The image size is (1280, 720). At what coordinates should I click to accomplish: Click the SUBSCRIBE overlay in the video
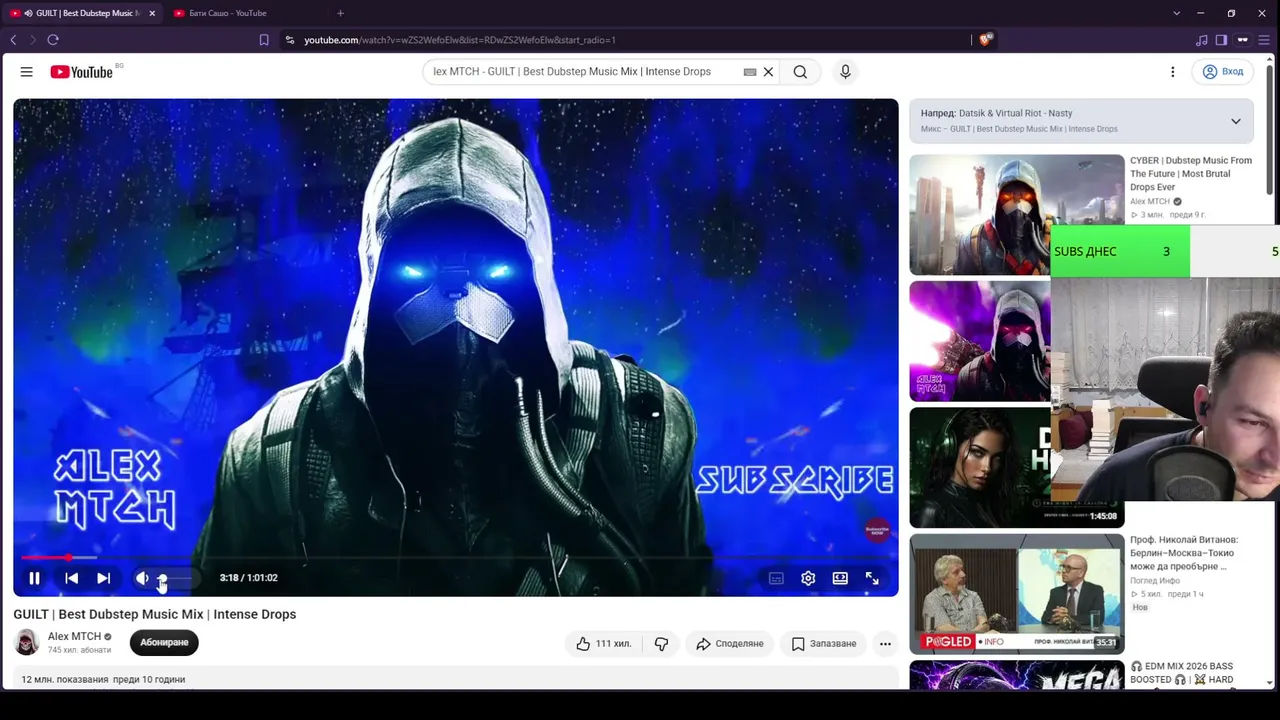[x=795, y=480]
